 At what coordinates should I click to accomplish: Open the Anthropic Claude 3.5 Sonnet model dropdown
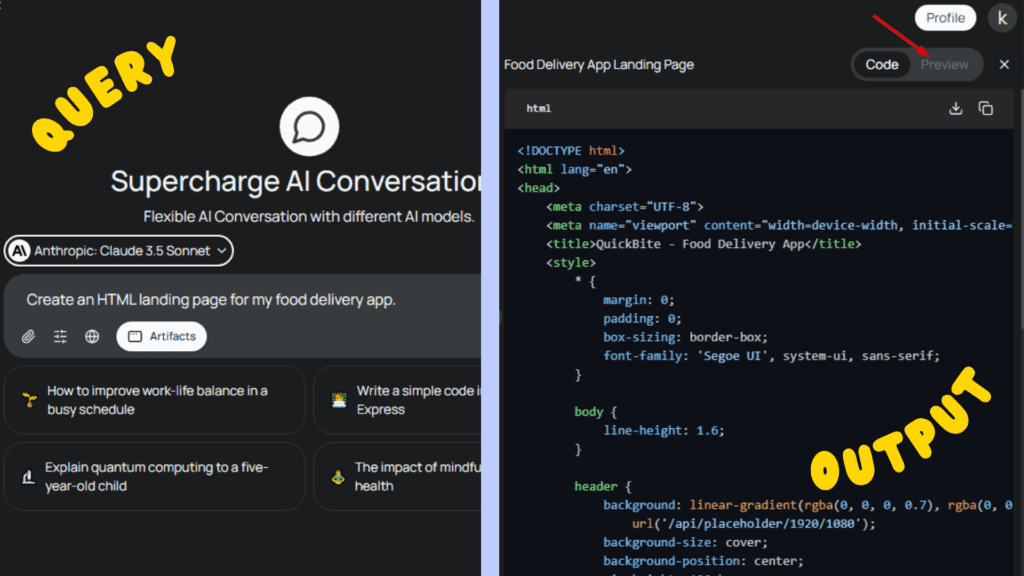(x=117, y=250)
